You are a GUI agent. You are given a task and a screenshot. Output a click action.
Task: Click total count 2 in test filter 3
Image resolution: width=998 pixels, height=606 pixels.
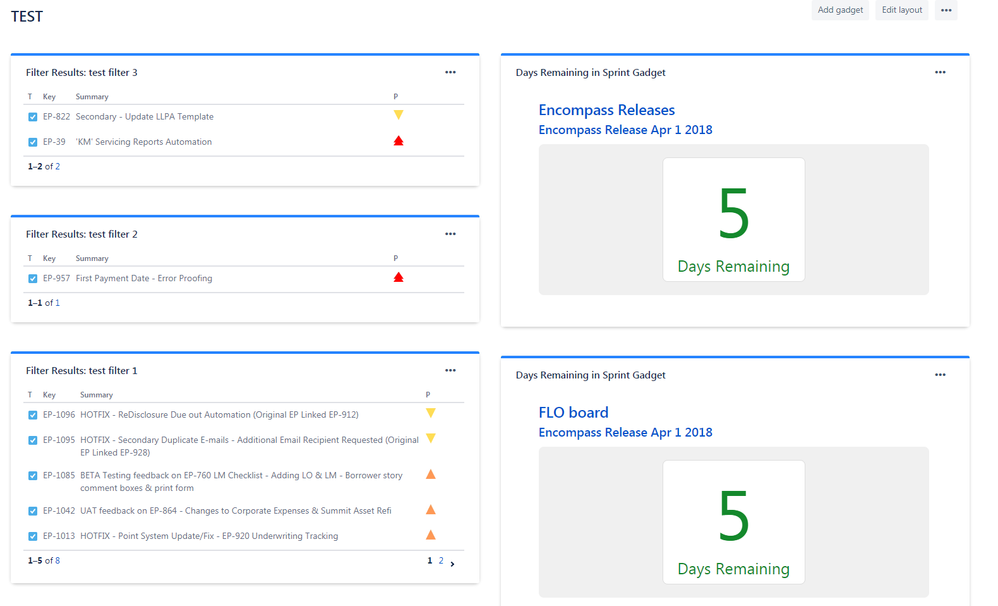click(57, 166)
